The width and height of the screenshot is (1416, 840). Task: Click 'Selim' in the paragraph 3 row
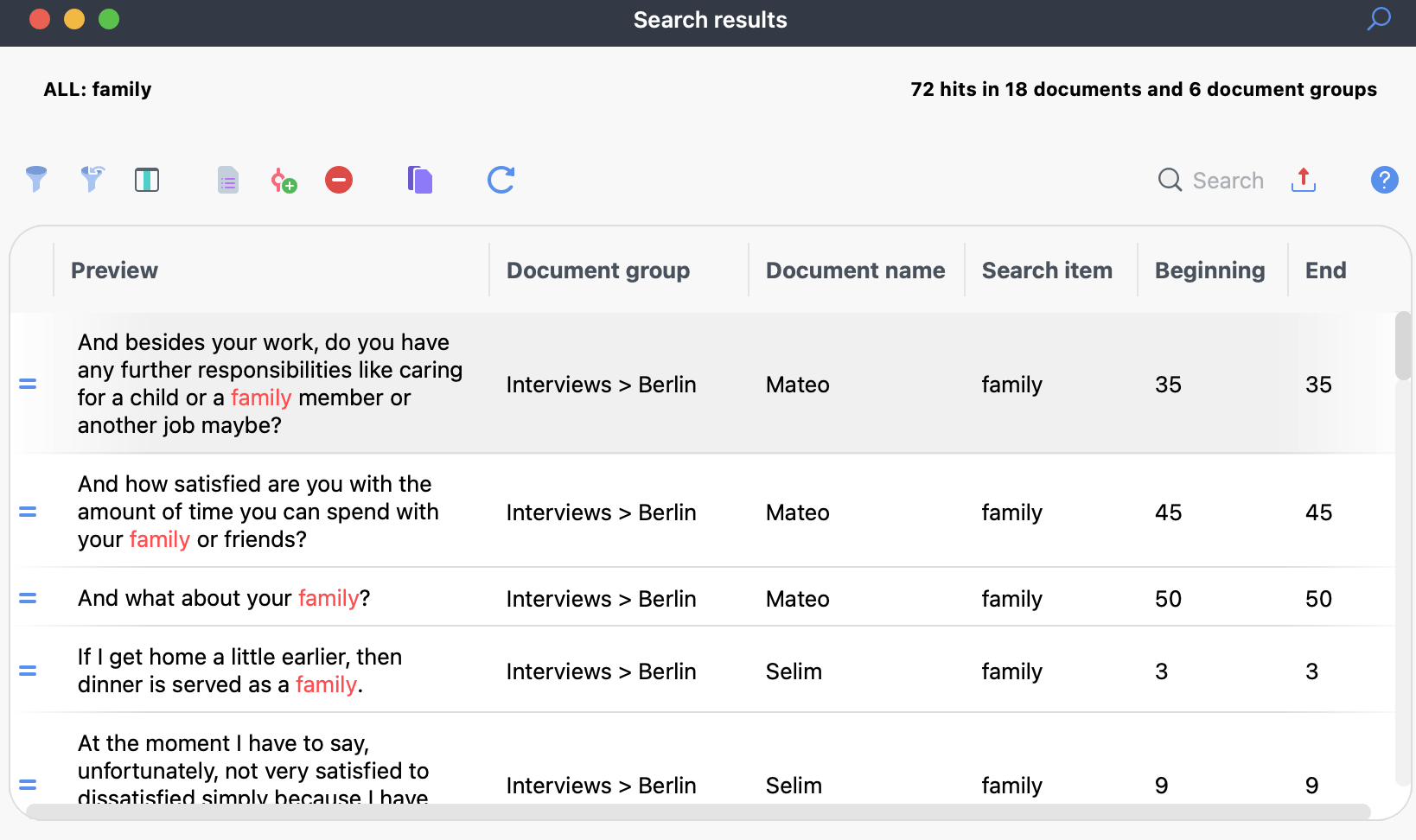(794, 671)
